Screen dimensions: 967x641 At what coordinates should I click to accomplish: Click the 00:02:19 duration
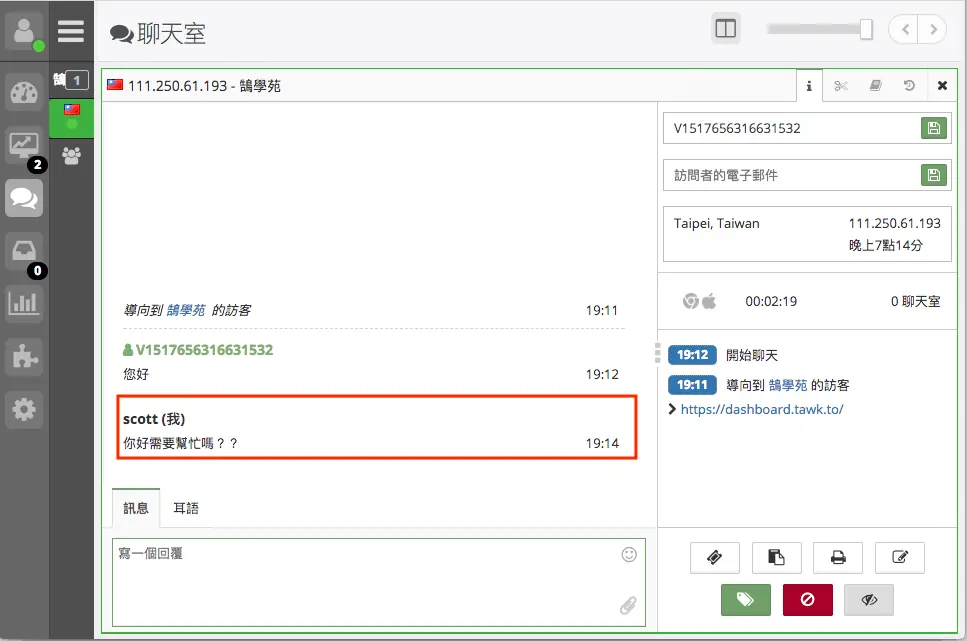coord(771,301)
